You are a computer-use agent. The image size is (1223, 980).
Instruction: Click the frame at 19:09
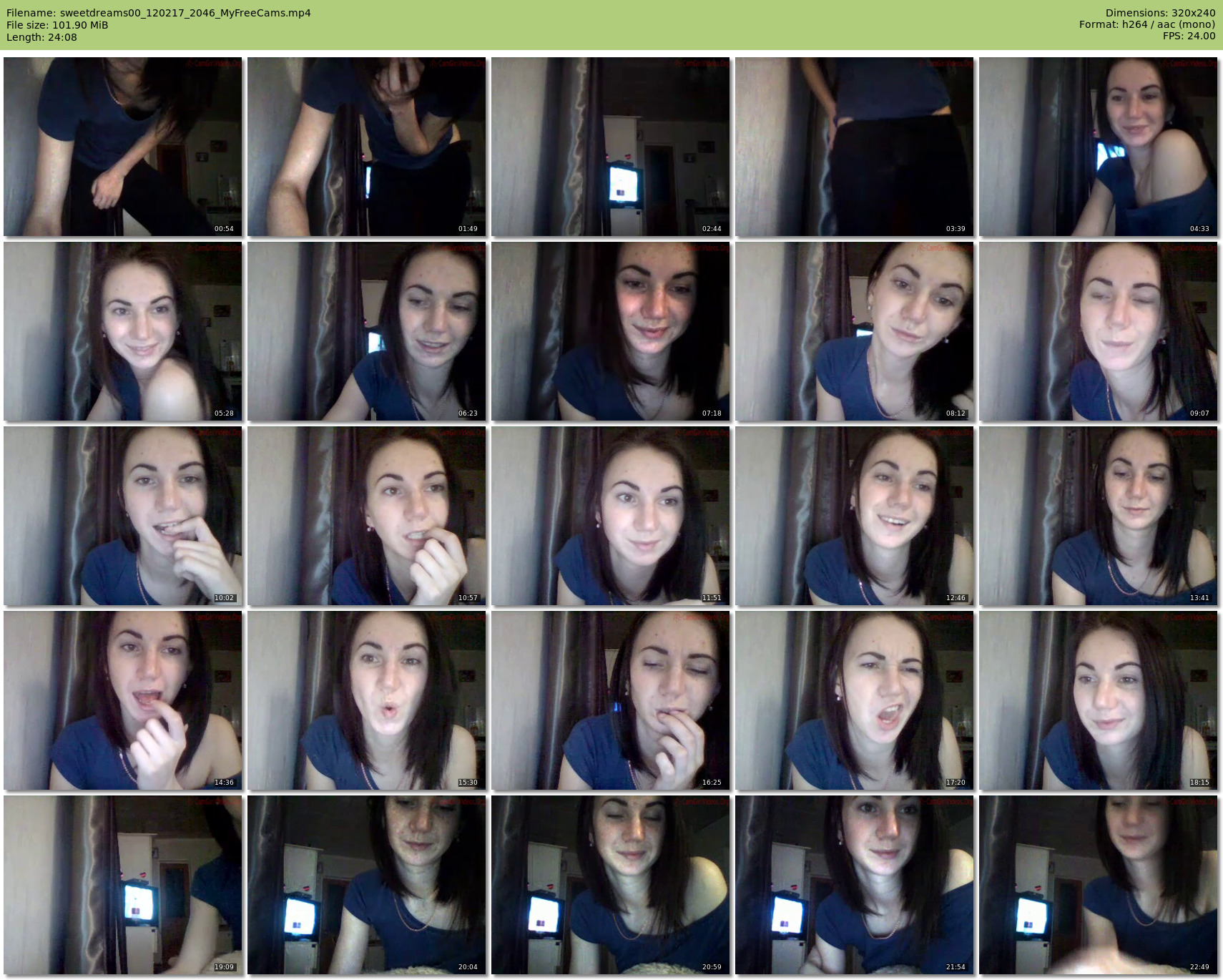(123, 885)
